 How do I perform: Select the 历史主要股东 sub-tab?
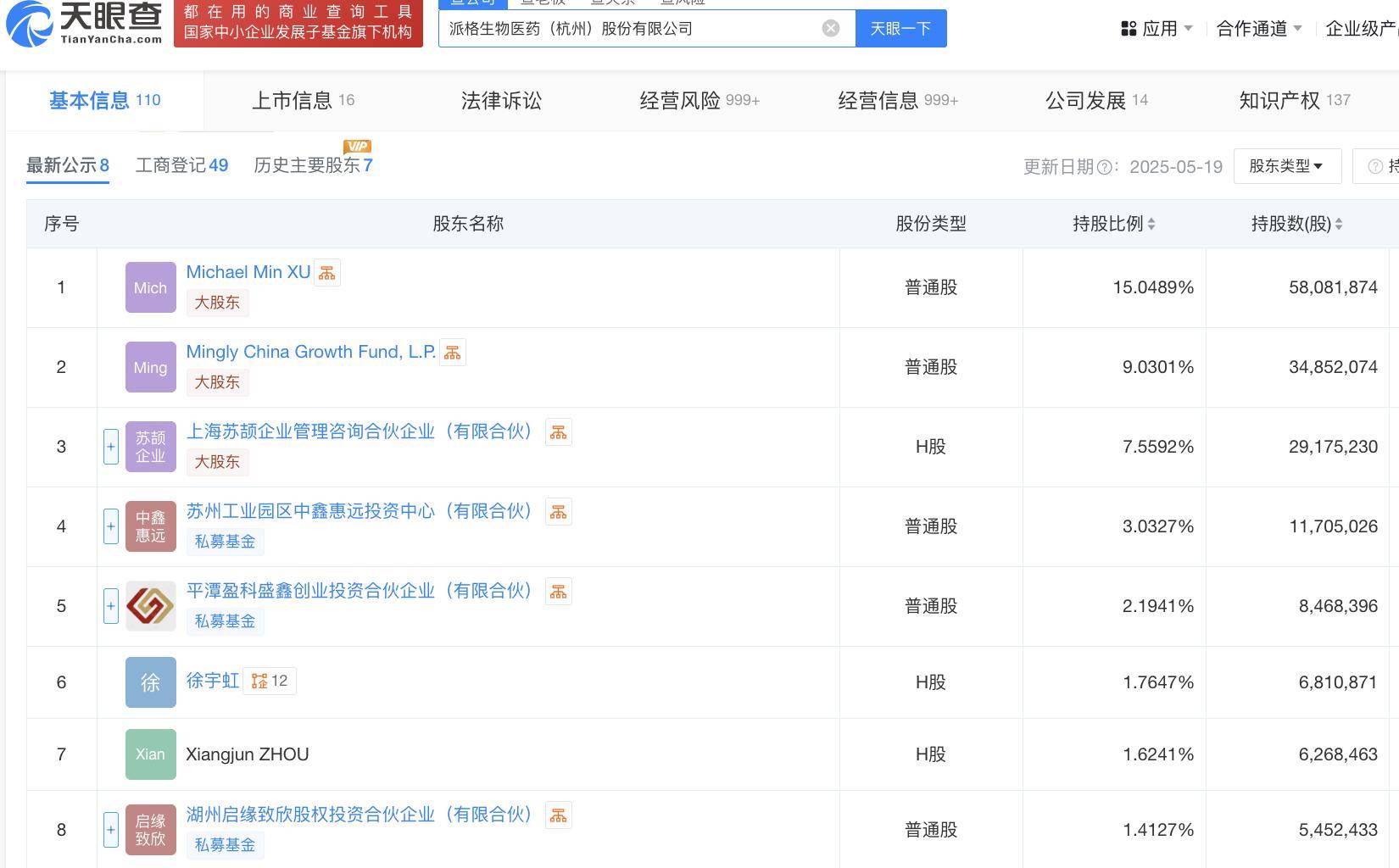[x=313, y=165]
